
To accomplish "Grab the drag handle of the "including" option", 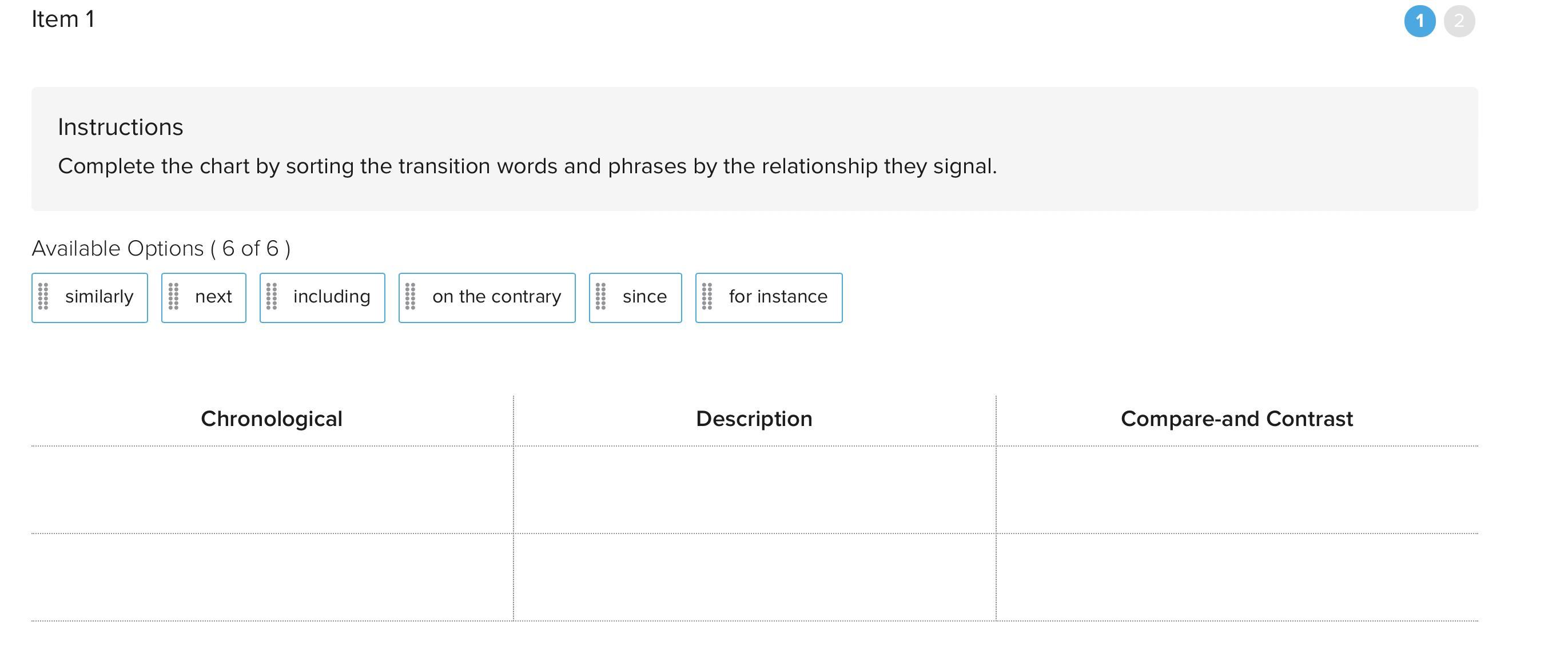I will click(x=272, y=296).
